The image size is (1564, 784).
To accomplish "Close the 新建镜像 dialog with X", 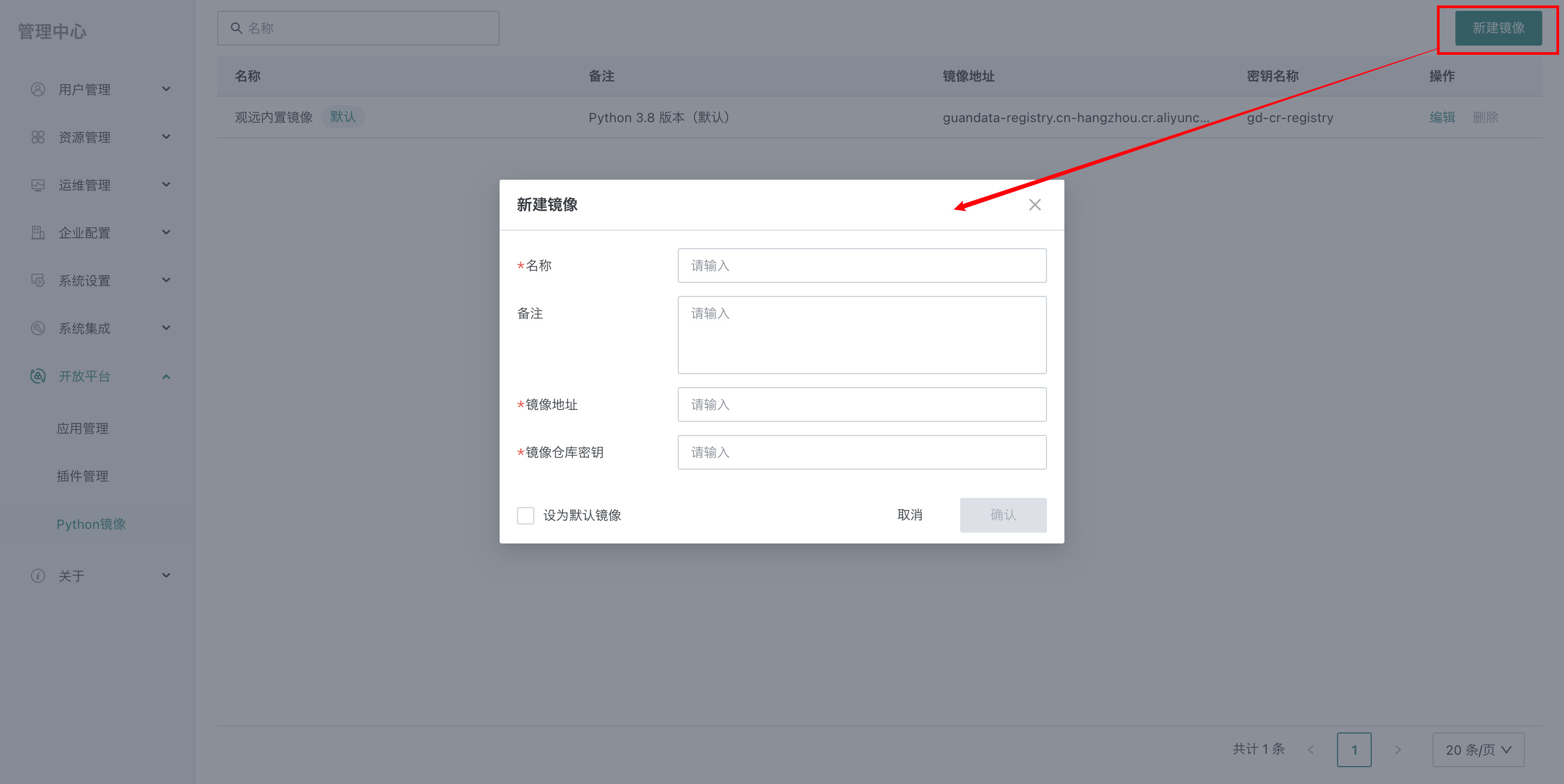I will click(x=1035, y=205).
